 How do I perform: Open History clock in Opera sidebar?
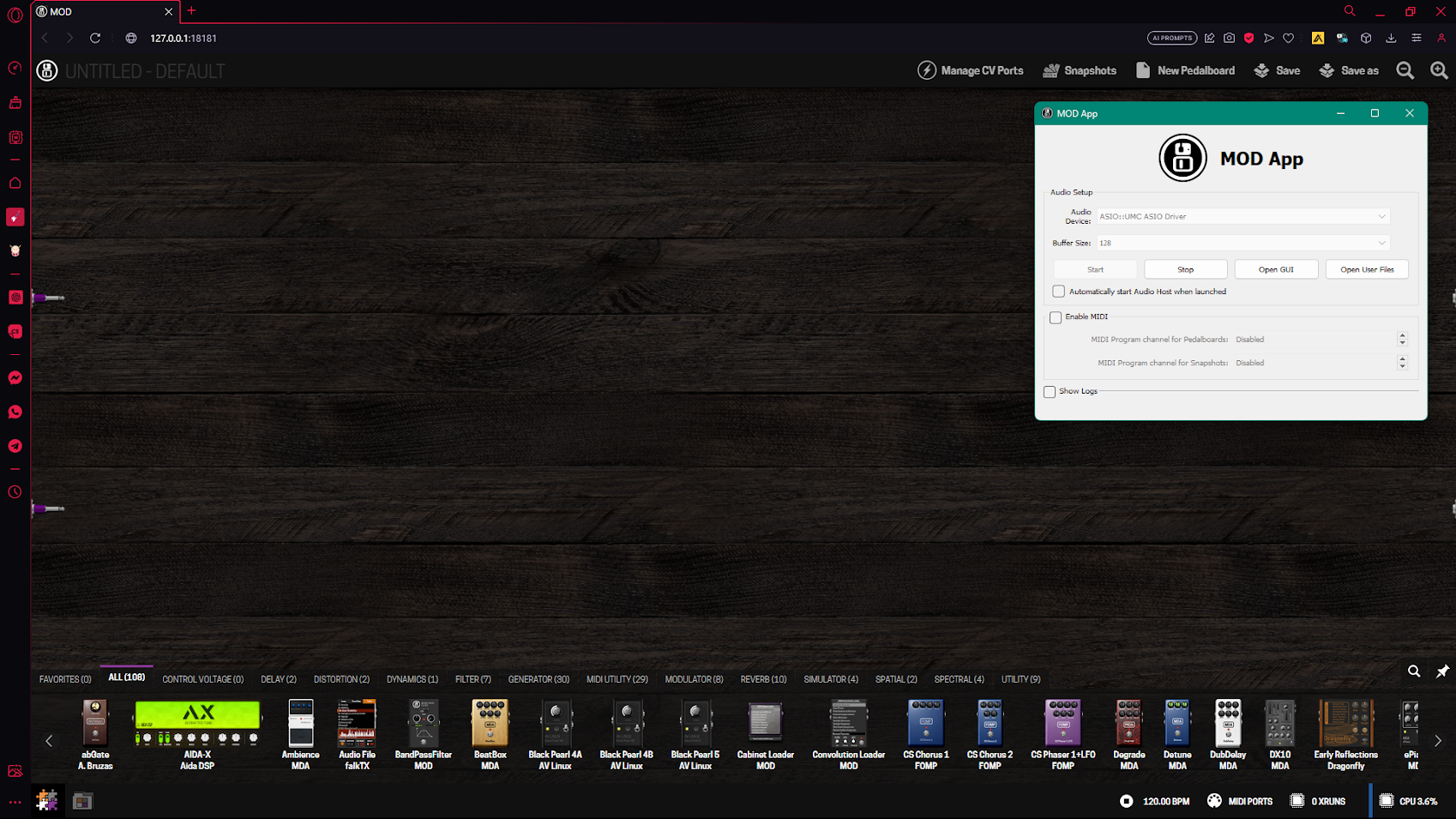(15, 492)
